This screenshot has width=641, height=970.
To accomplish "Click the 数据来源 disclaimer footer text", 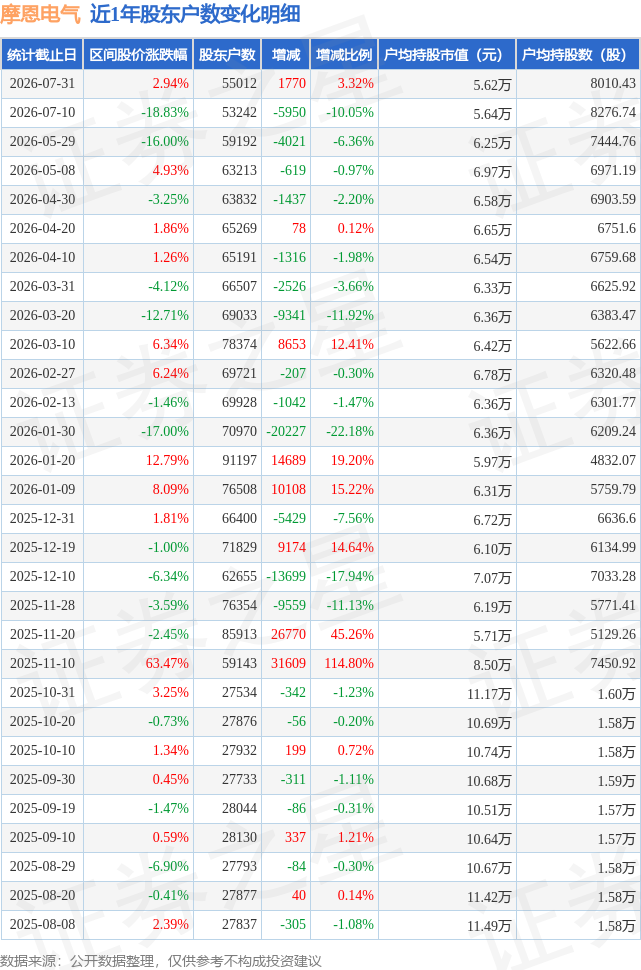I will tap(161, 961).
